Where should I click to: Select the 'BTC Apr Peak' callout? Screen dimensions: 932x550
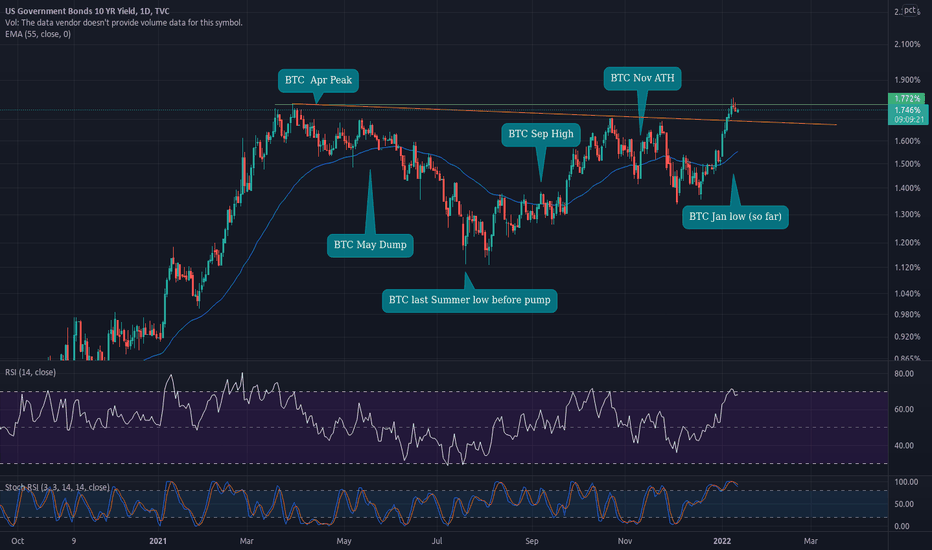click(x=318, y=80)
